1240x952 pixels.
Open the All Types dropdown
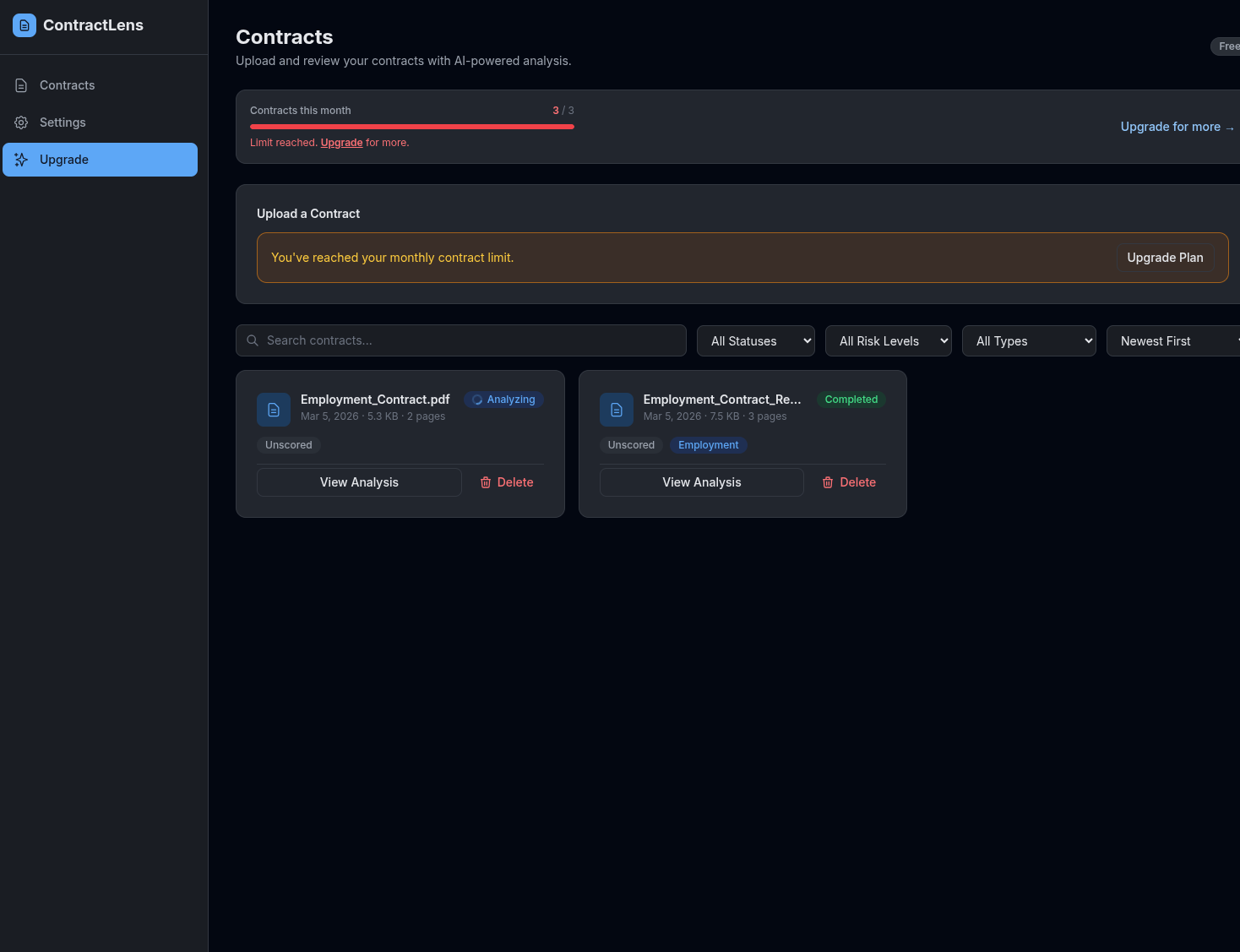click(1028, 341)
